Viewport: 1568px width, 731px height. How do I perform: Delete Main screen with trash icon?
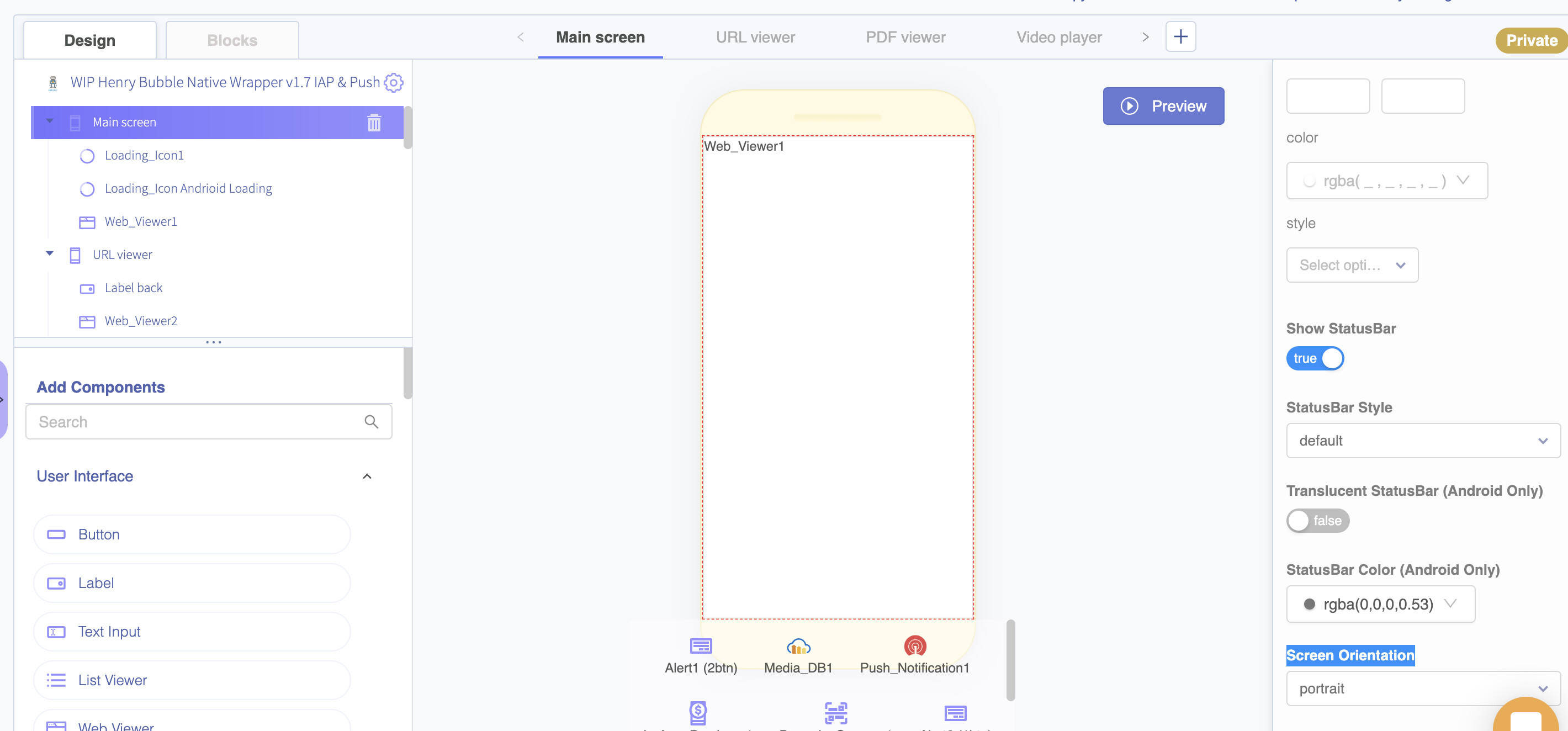(374, 123)
